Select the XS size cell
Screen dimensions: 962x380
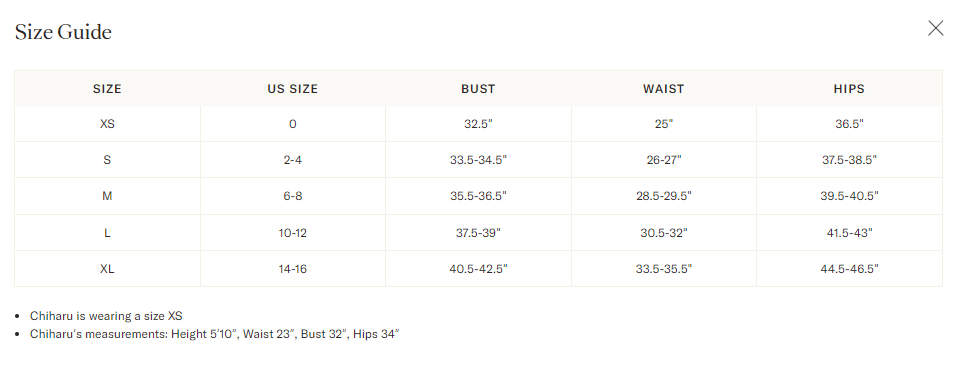point(107,124)
